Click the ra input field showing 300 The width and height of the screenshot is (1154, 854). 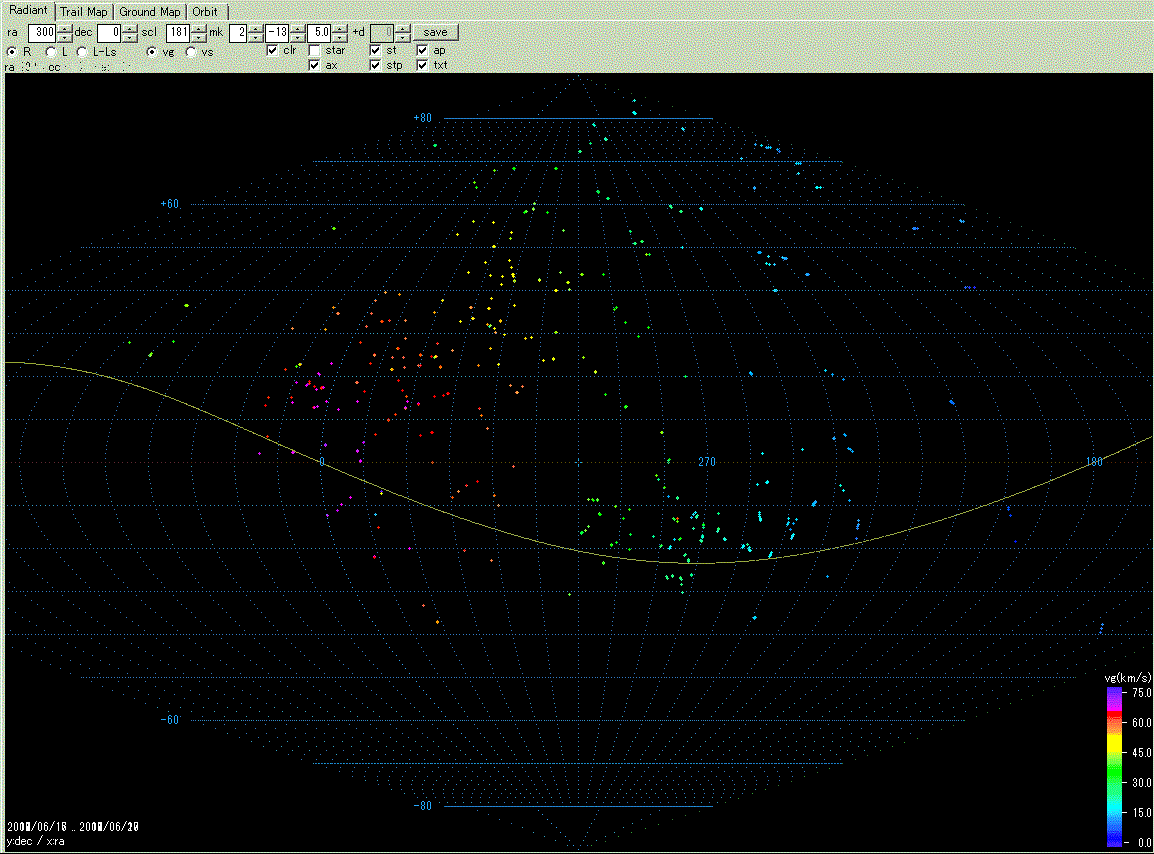click(41, 32)
